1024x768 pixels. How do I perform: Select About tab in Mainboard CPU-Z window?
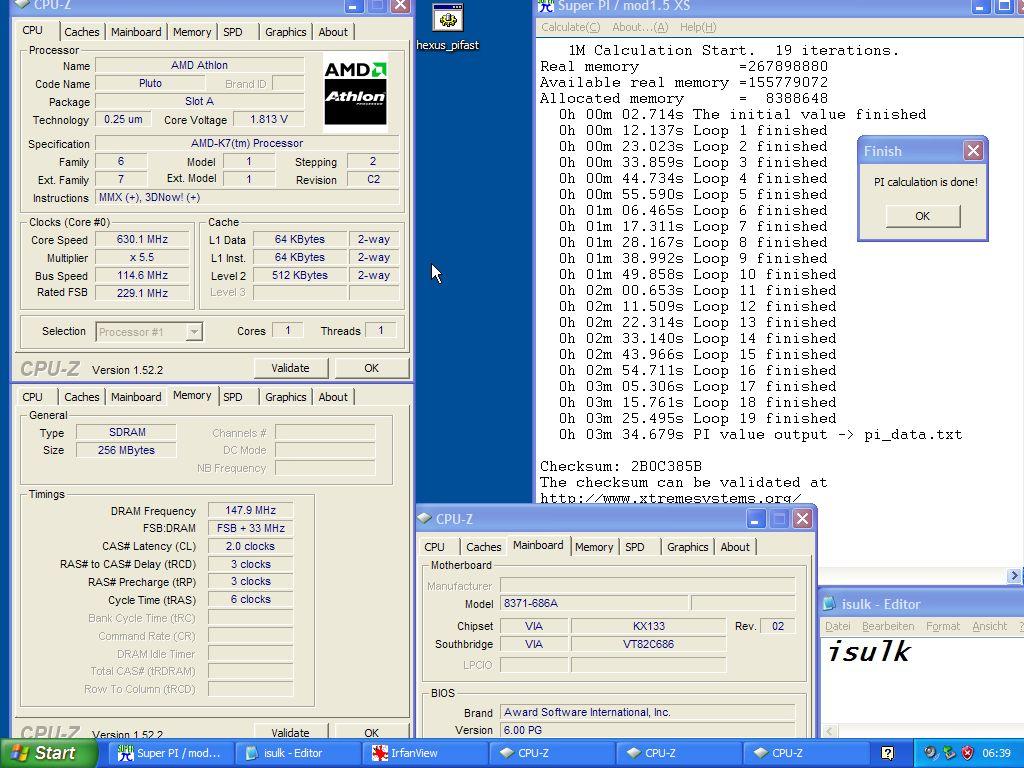click(x=735, y=547)
